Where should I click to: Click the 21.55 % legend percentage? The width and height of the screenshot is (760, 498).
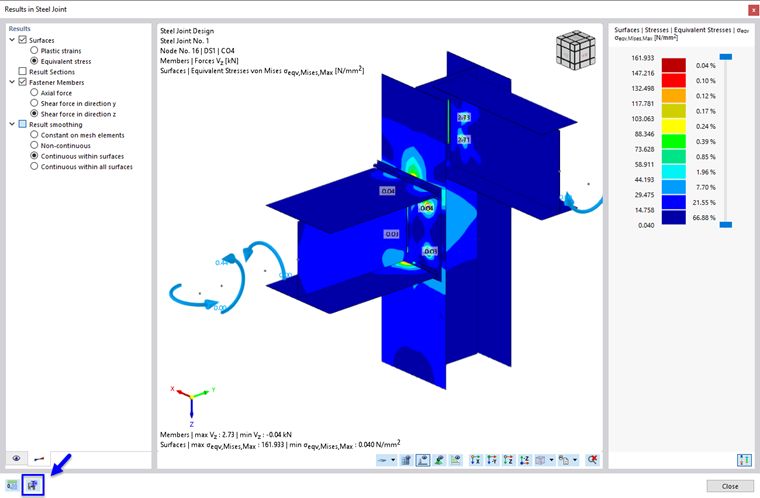[704, 202]
